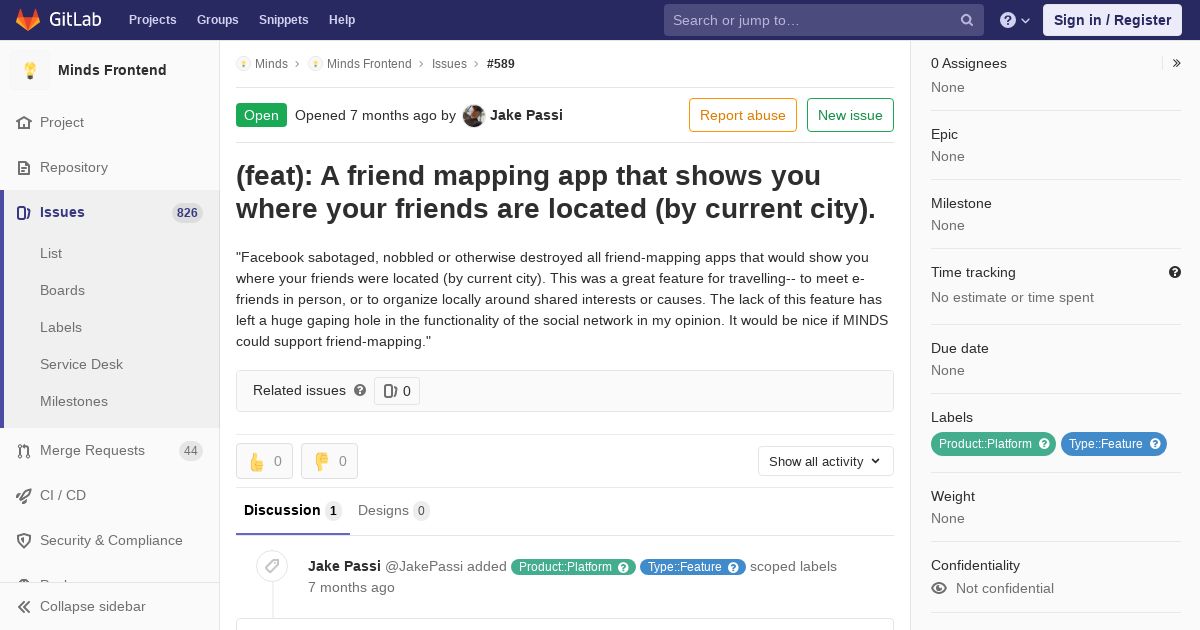This screenshot has height=630, width=1200.
Task: Open Labels in the sidebar
Action: [61, 328]
